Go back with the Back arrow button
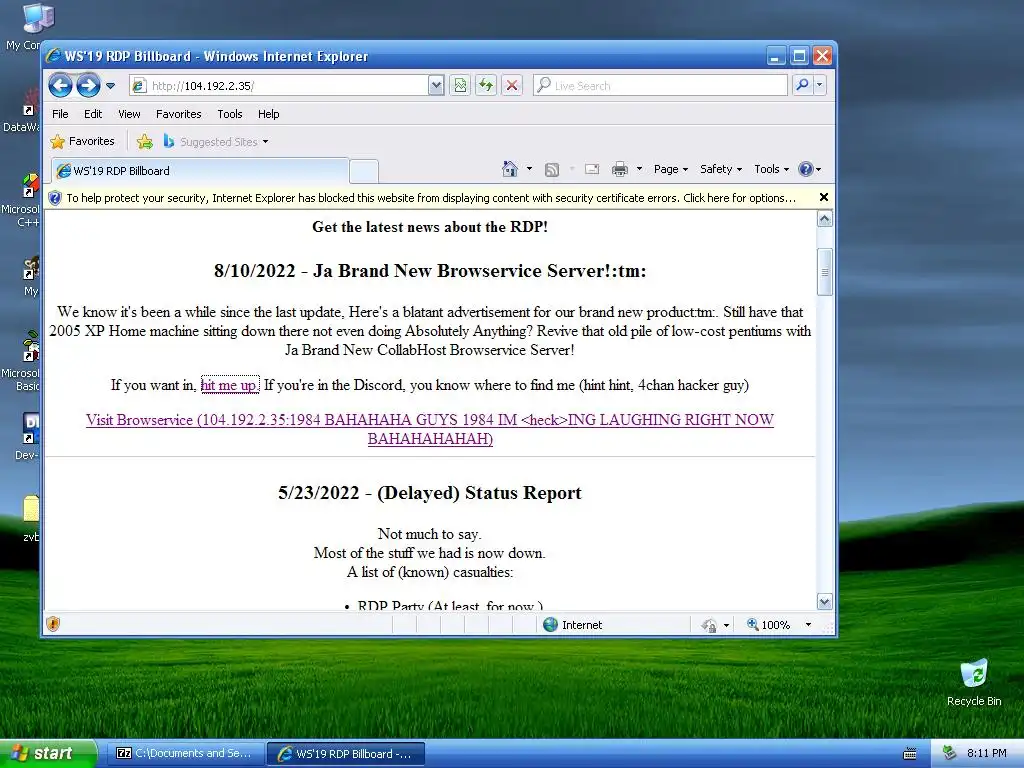 pos(60,86)
